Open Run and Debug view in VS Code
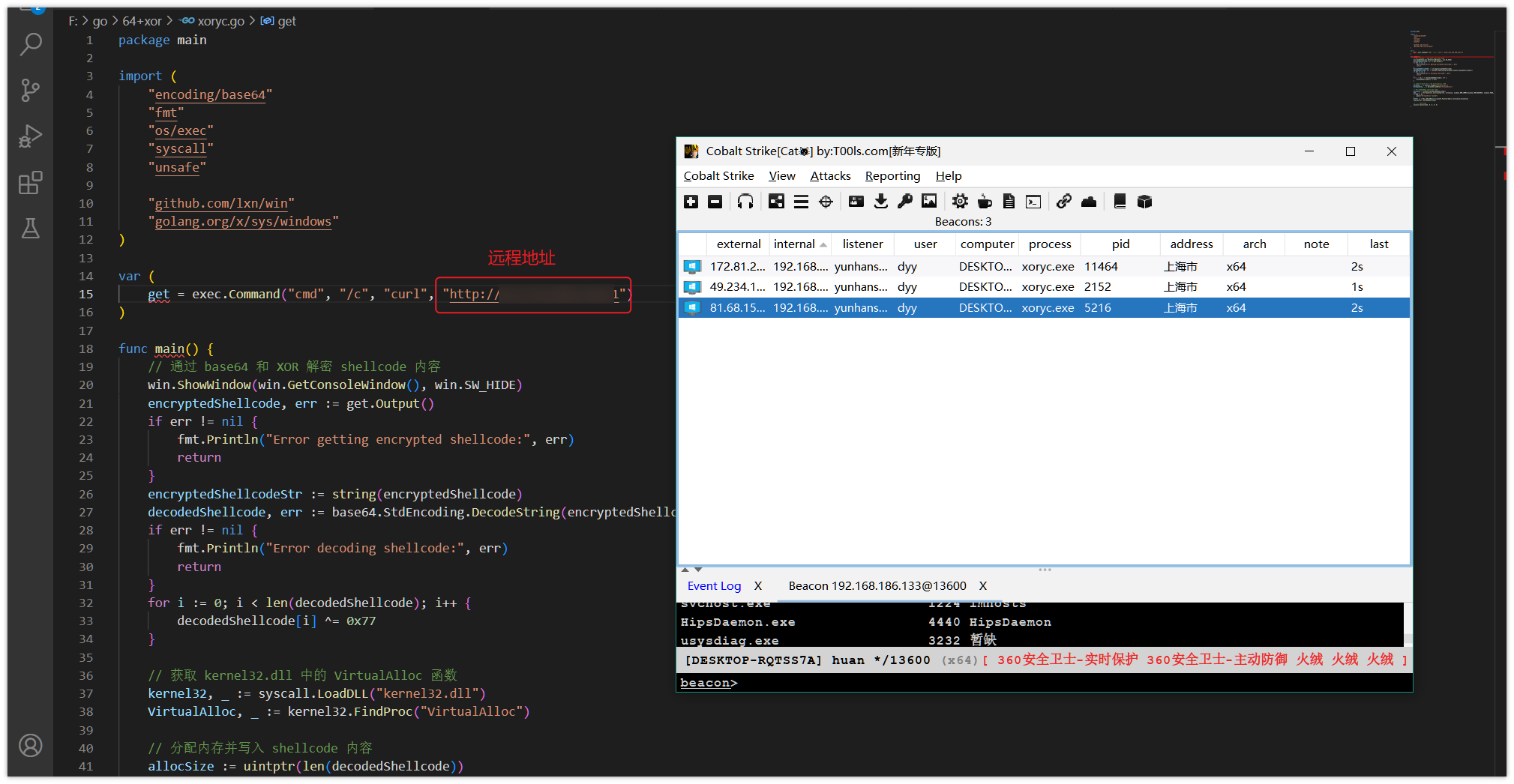Screen dimensions: 1514x784 31,136
